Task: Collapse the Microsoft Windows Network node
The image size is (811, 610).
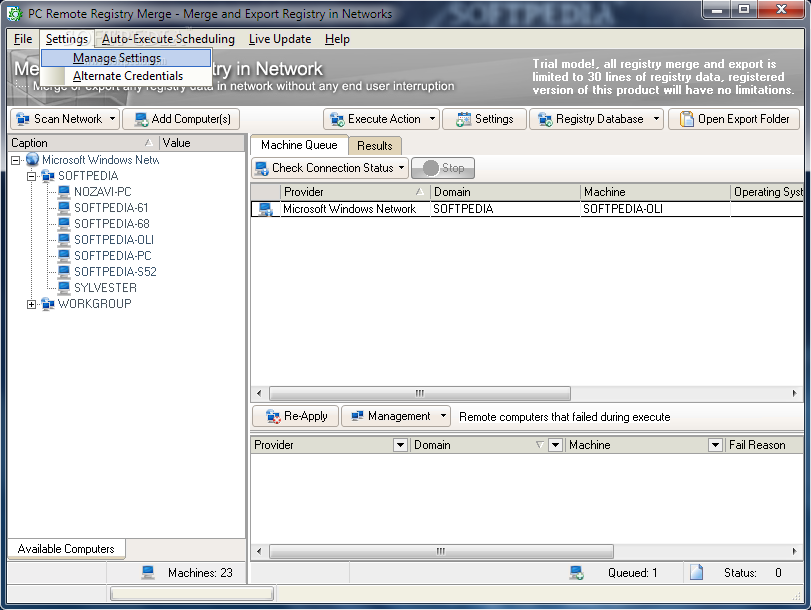Action: pos(16,160)
